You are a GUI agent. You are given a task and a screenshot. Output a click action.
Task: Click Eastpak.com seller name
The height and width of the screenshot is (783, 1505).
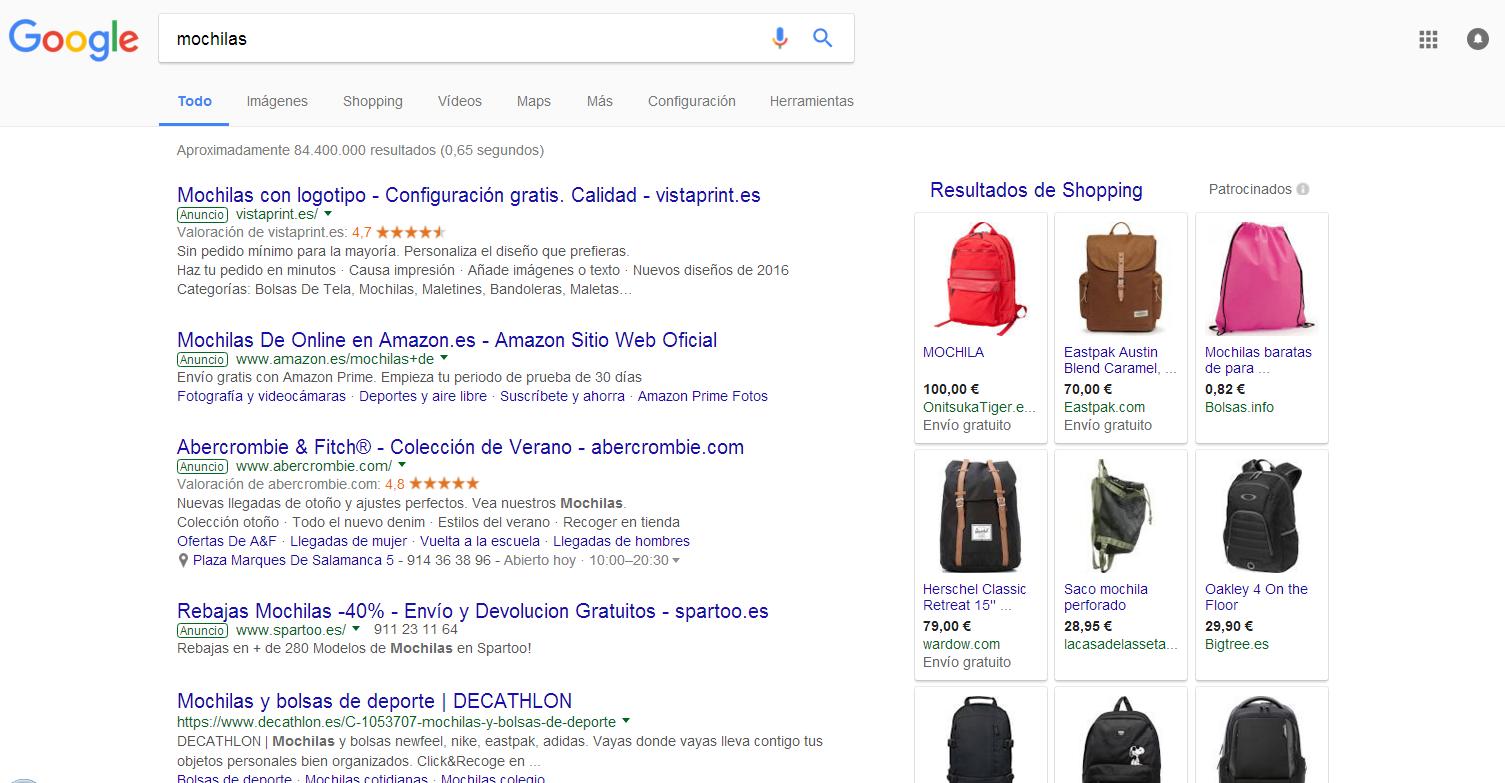pos(1104,407)
